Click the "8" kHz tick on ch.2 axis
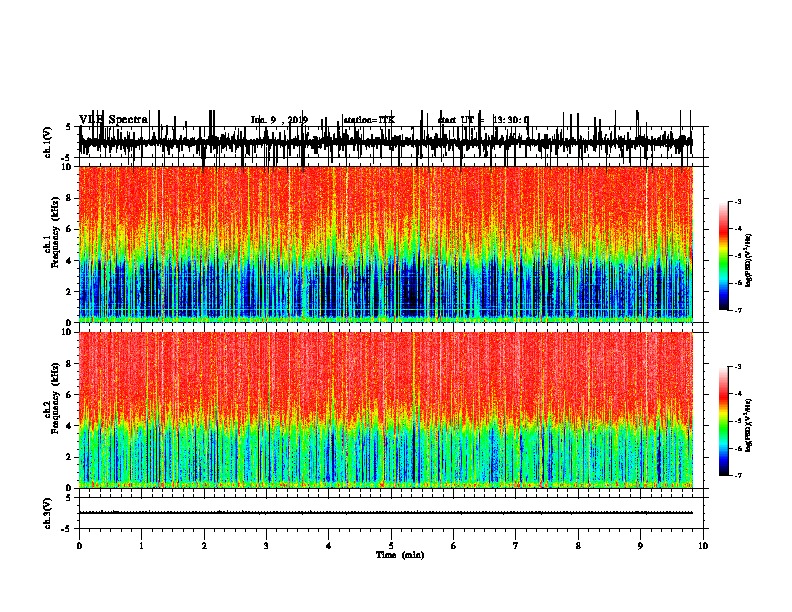792x612 pixels. click(x=70, y=364)
